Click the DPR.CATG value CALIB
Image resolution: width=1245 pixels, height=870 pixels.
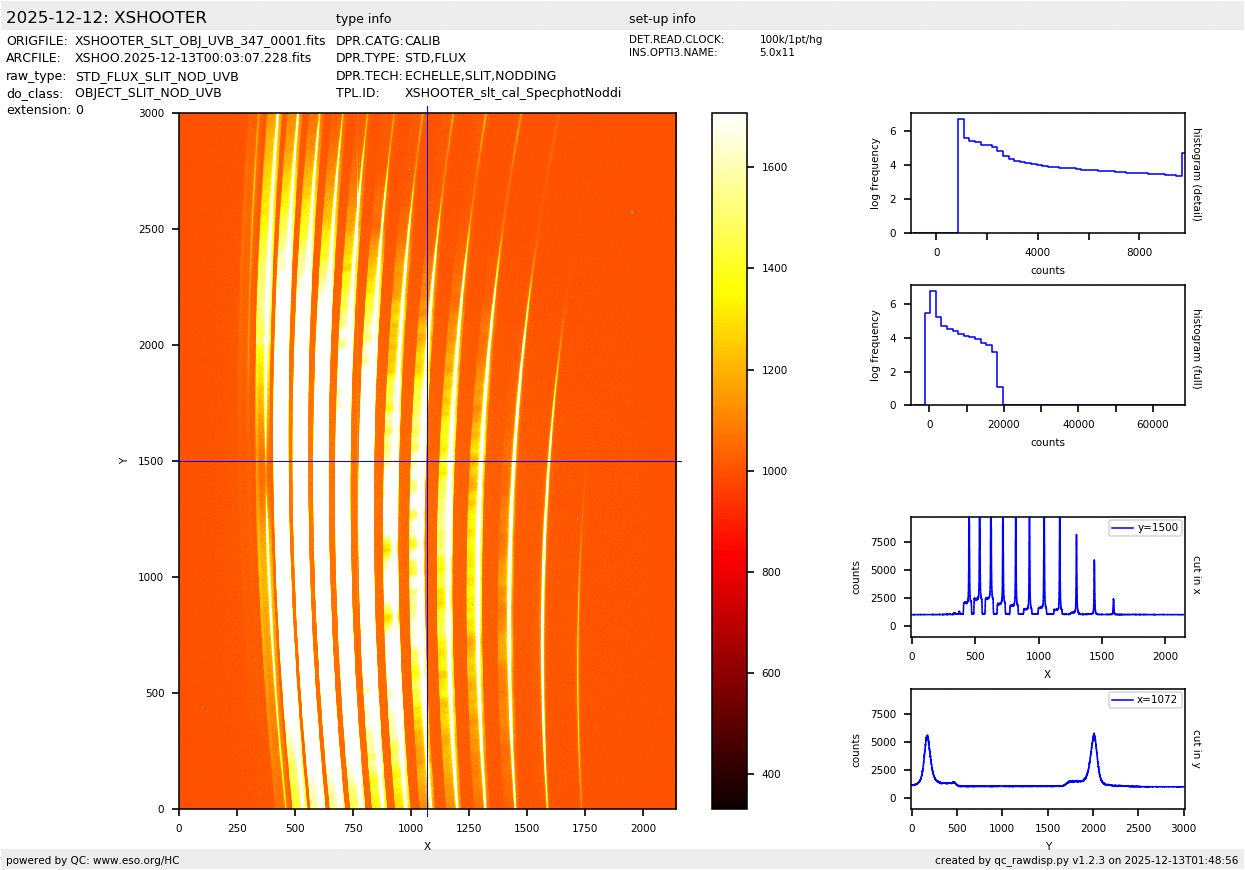pyautogui.click(x=422, y=41)
